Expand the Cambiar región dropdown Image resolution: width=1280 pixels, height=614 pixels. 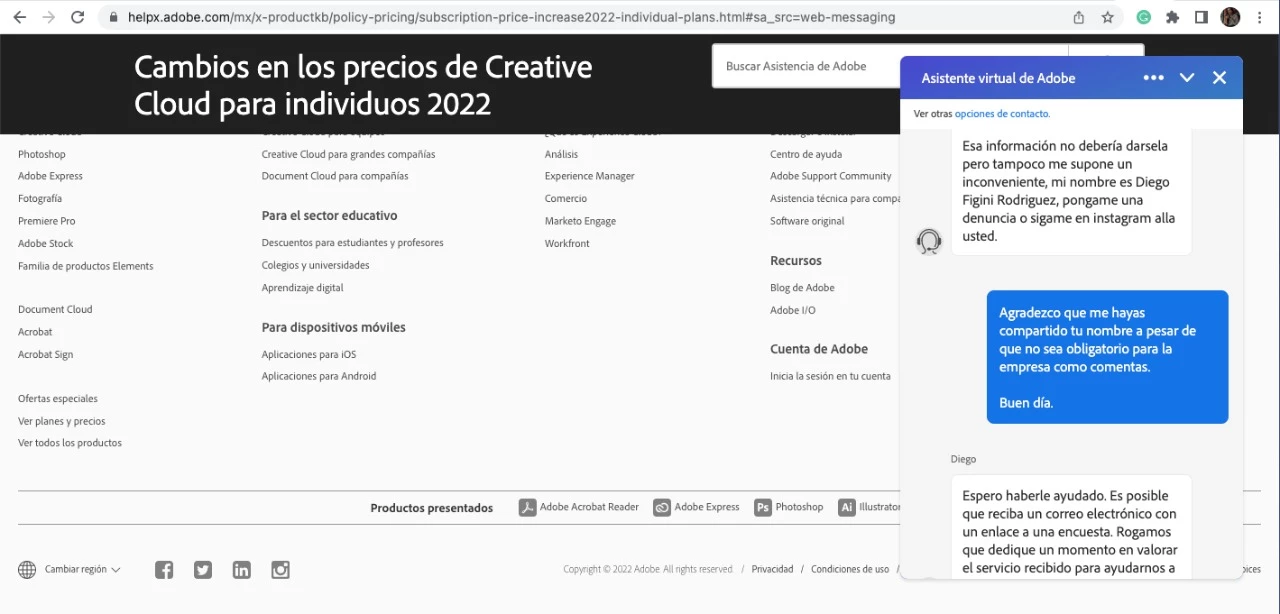pos(82,569)
